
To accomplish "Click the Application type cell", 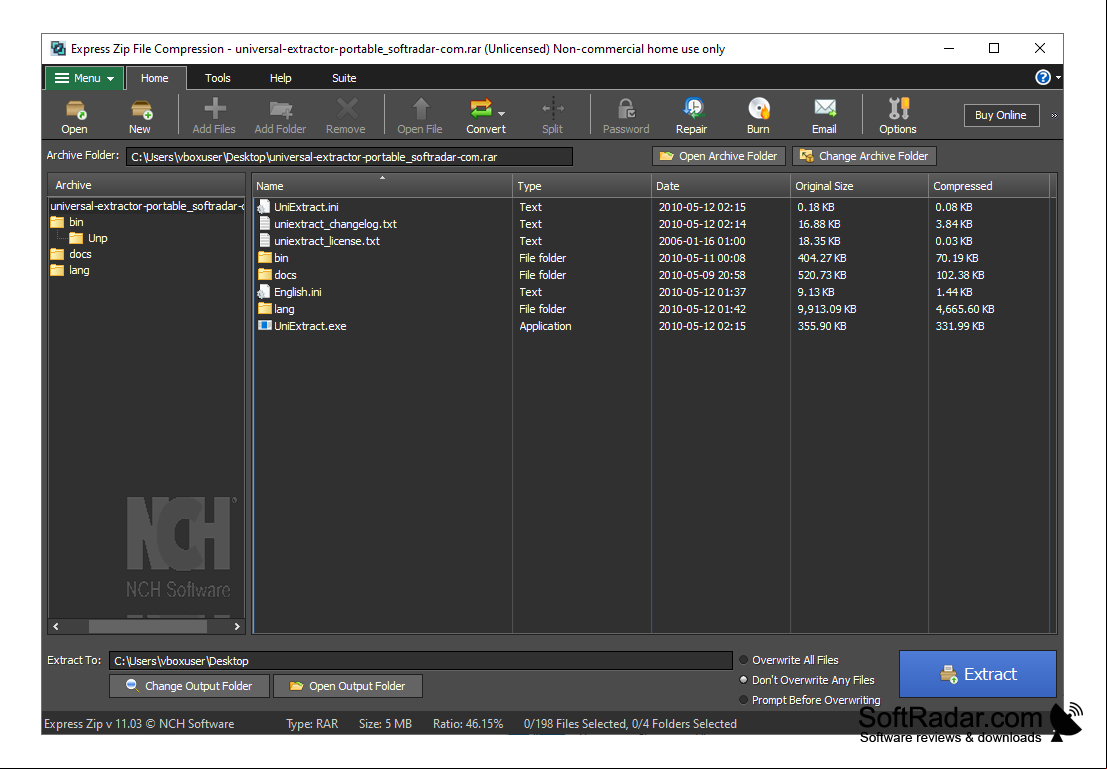I will [x=545, y=326].
